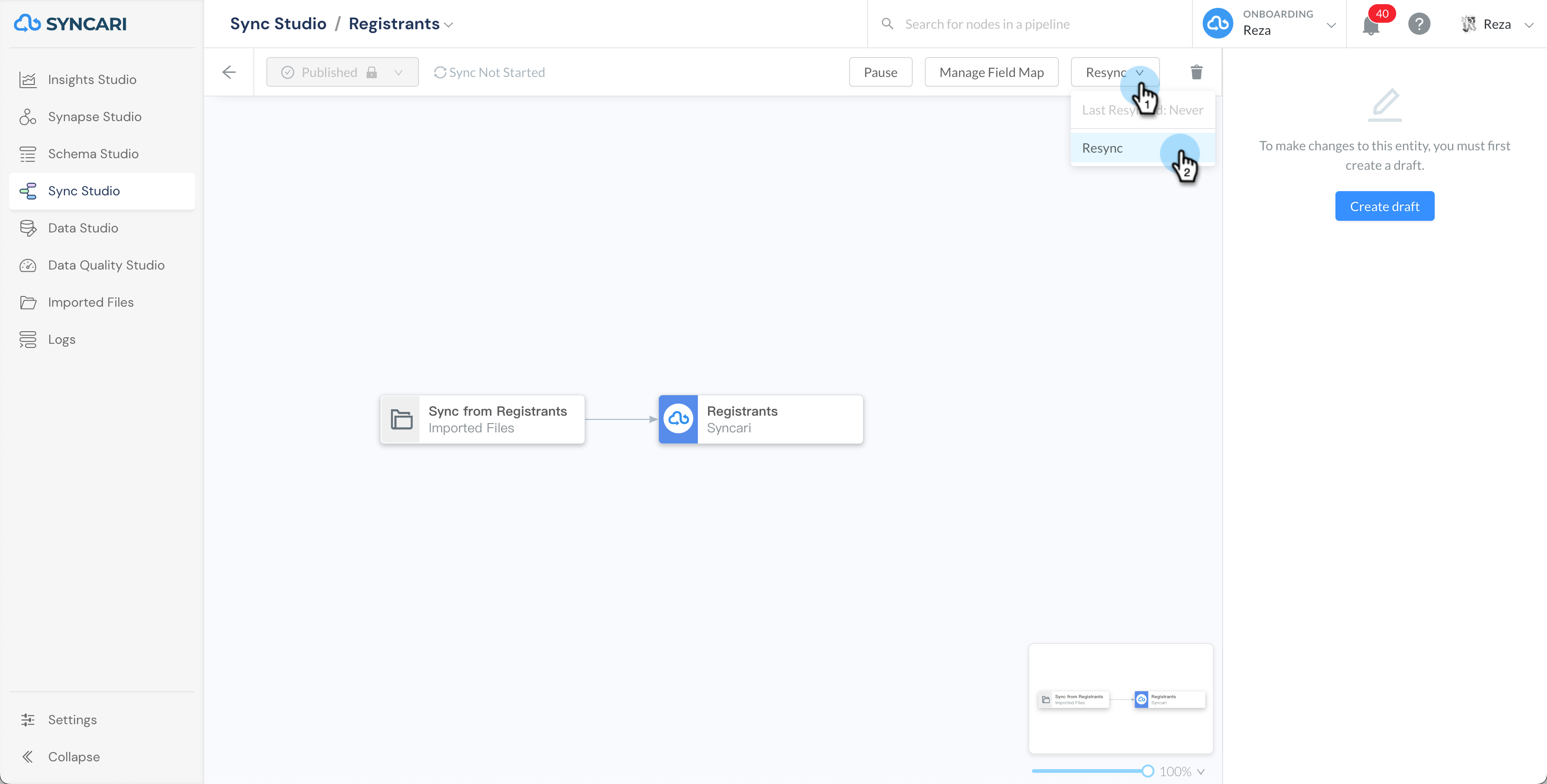Image resolution: width=1547 pixels, height=784 pixels.
Task: Open the Published status dropdown
Action: click(x=342, y=72)
